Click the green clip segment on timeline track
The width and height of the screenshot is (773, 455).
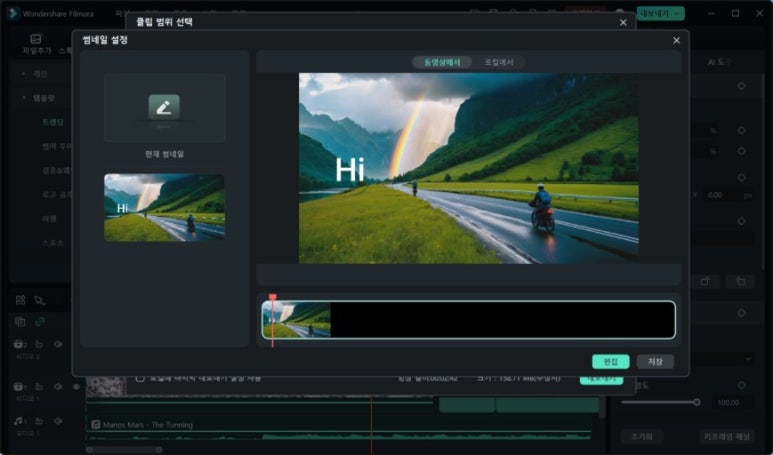coord(518,405)
